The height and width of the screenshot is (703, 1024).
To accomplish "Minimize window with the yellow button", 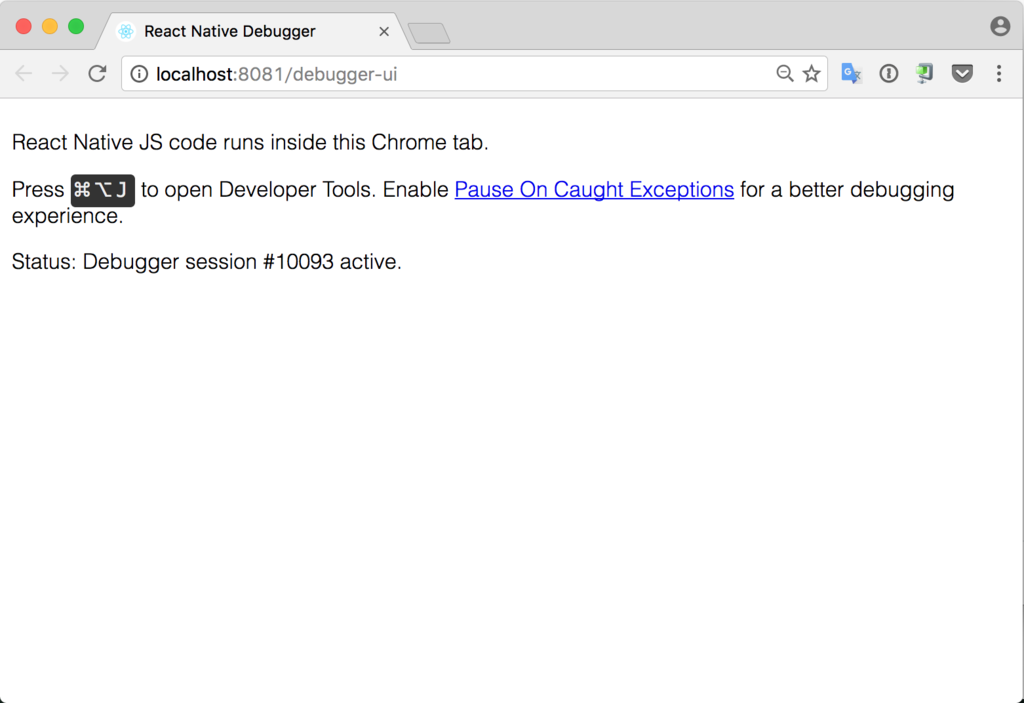I will 50,26.
